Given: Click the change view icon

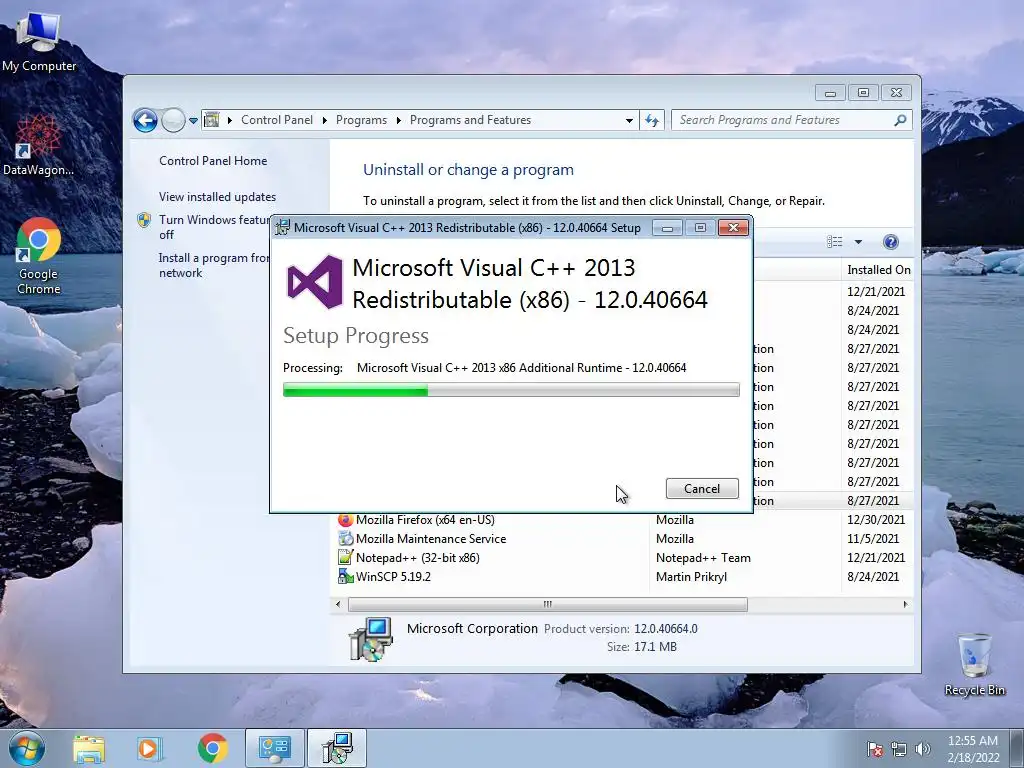Looking at the screenshot, I should tap(835, 242).
